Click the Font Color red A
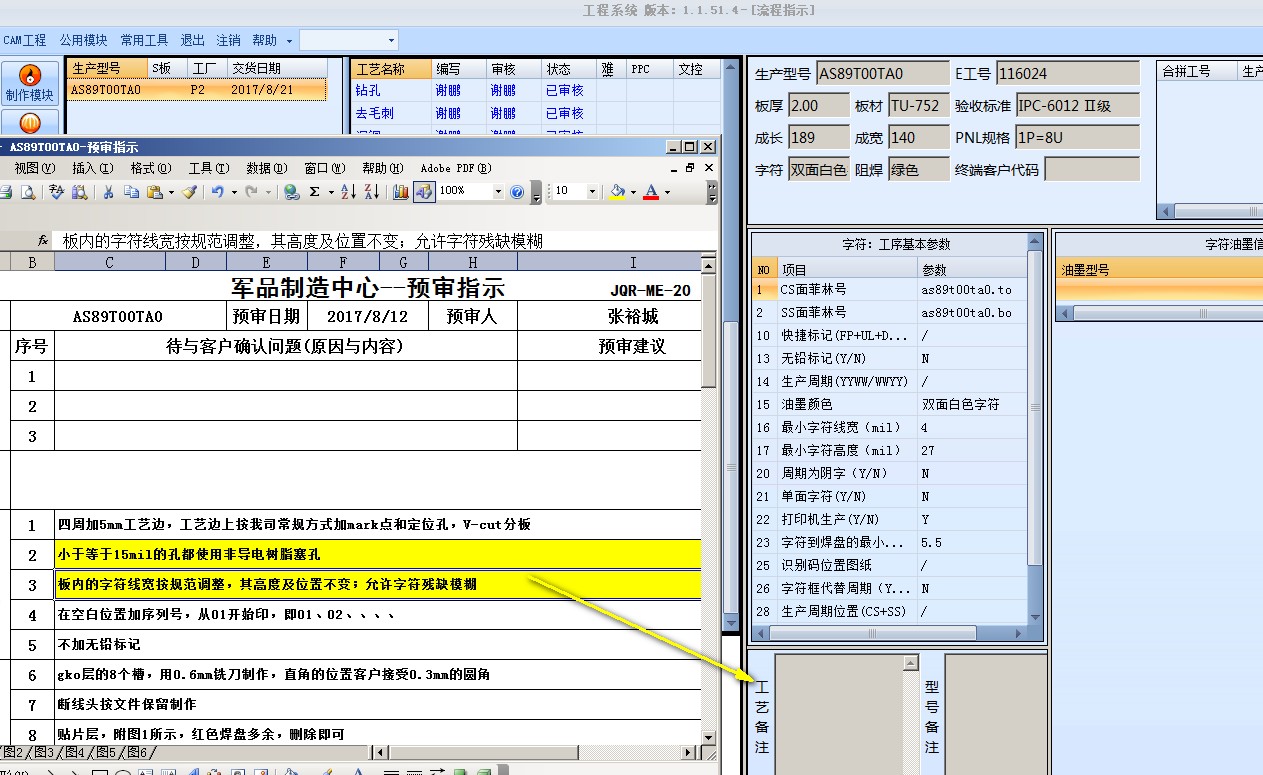This screenshot has height=775, width=1263. [651, 191]
